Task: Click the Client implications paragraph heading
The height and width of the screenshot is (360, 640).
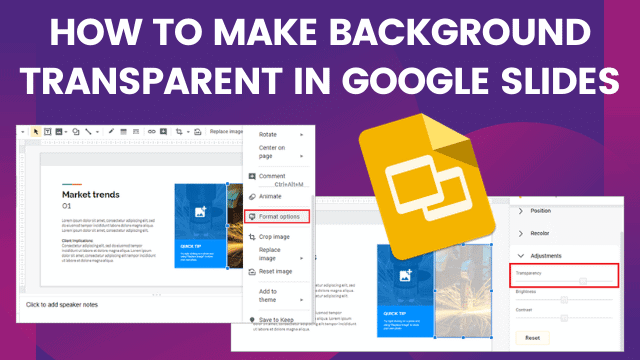Action: [x=78, y=241]
